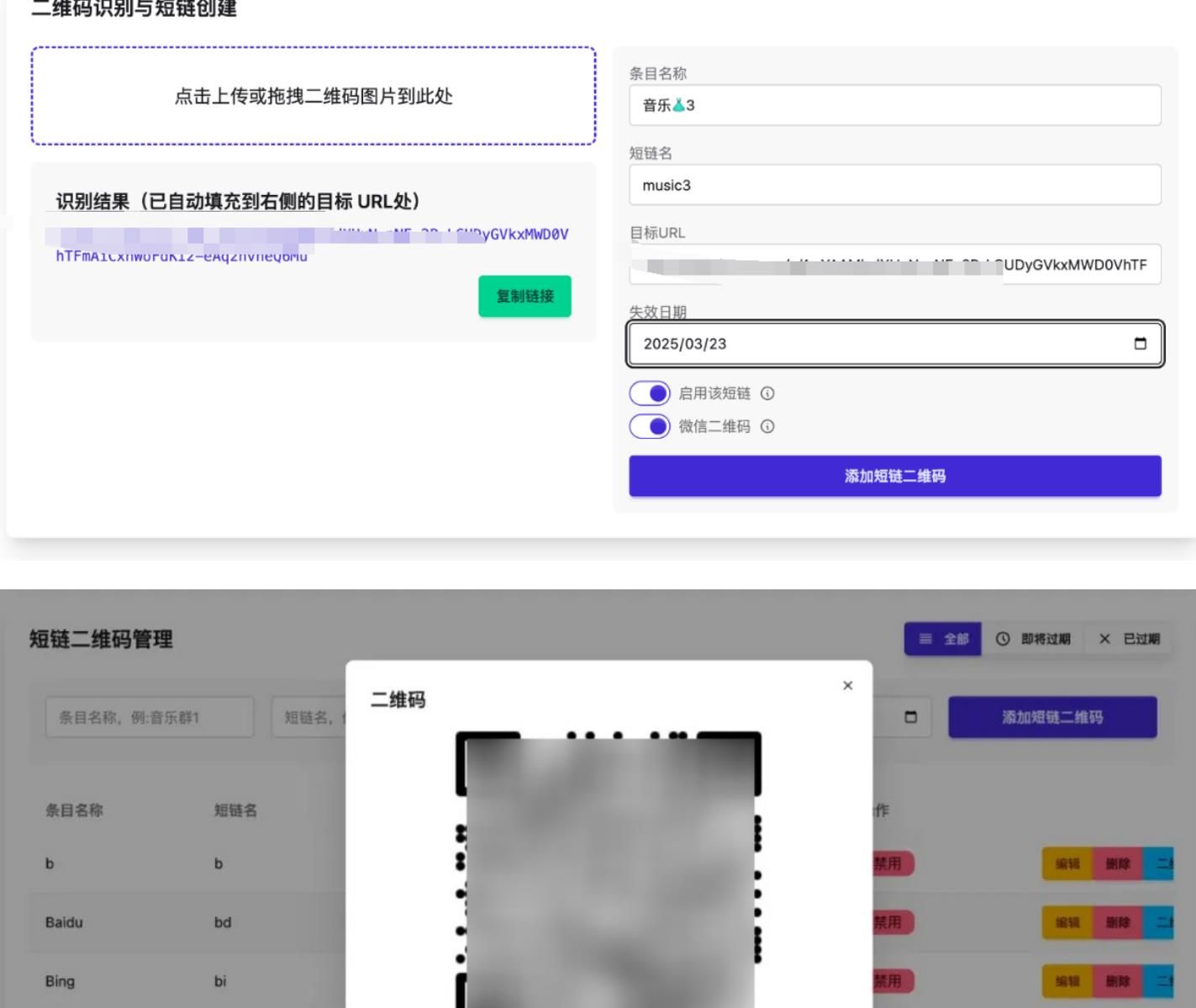Click the list icon on 全部 filter
Viewport: 1196px width, 1008px height.
tap(927, 639)
